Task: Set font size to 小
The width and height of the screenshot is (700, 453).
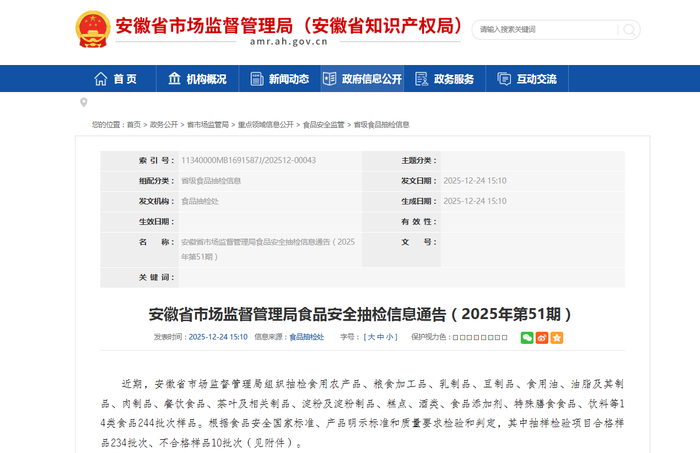Action: click(x=389, y=337)
